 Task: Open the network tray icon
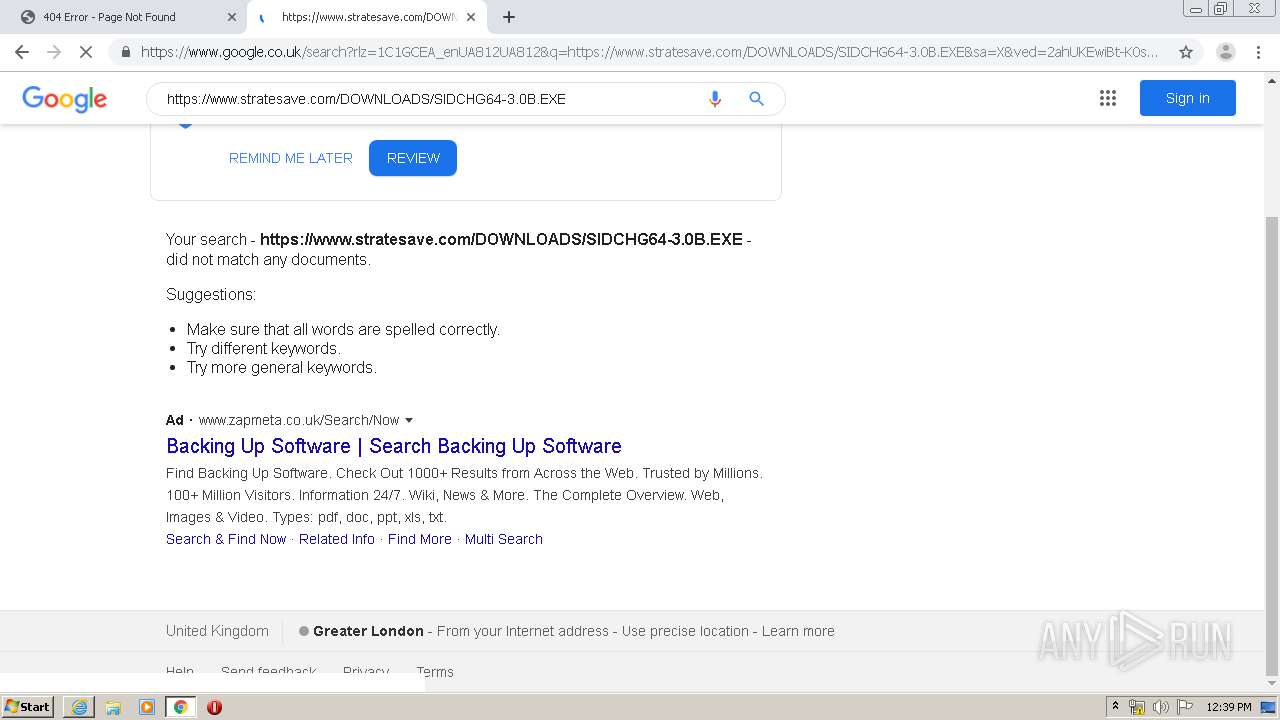click(x=1137, y=707)
